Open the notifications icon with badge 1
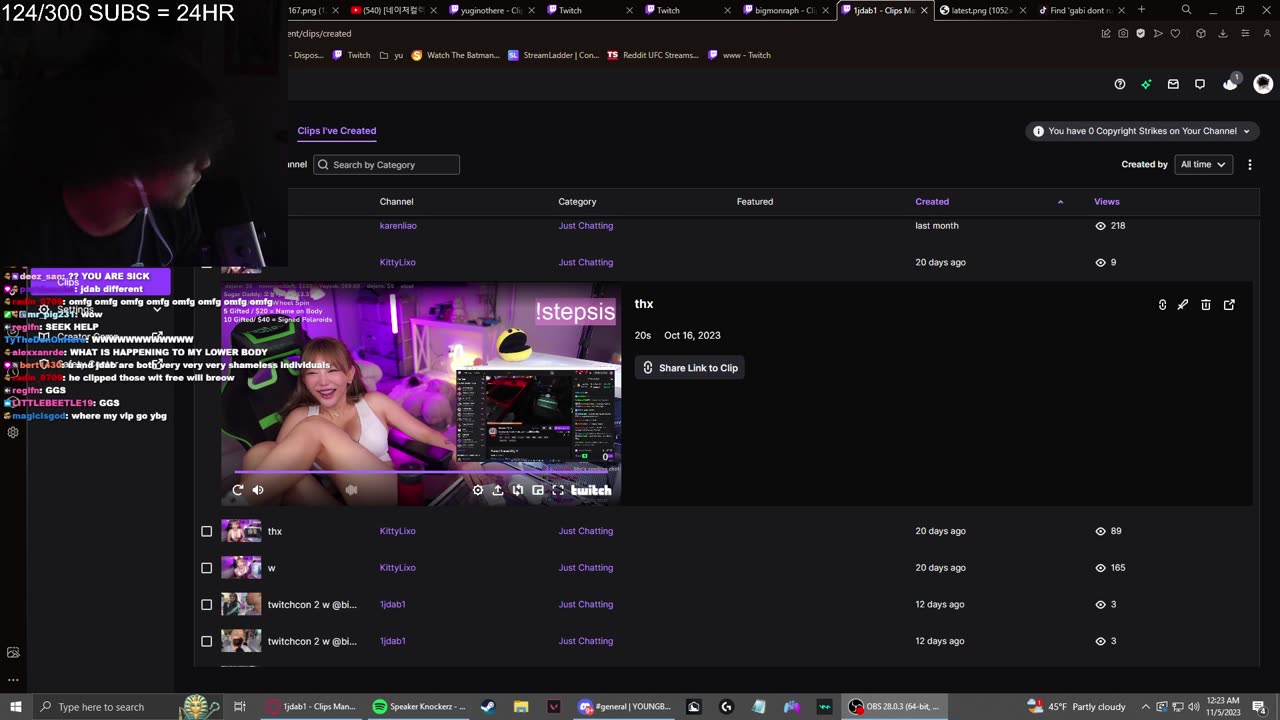 point(1230,83)
